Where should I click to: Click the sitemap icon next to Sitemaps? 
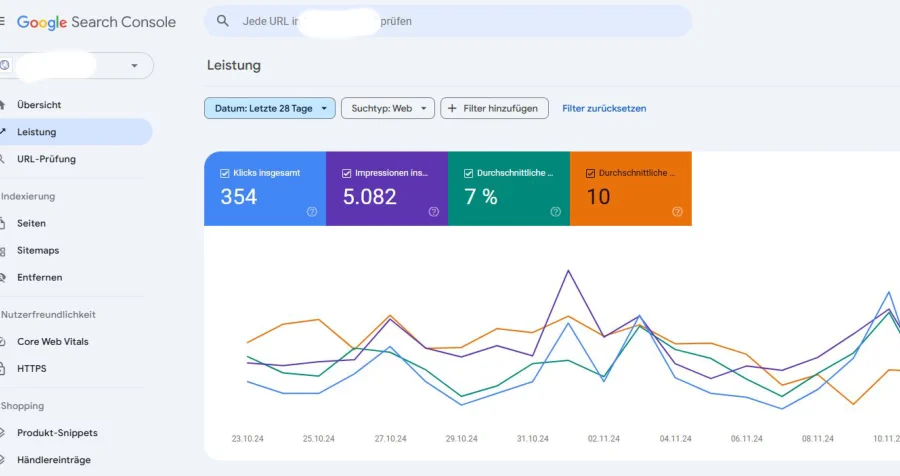[x=2, y=250]
